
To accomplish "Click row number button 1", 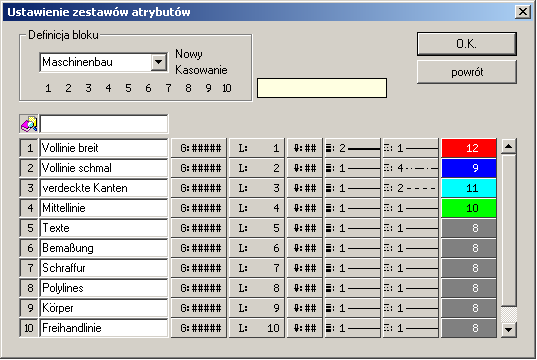I will (x=29, y=148).
